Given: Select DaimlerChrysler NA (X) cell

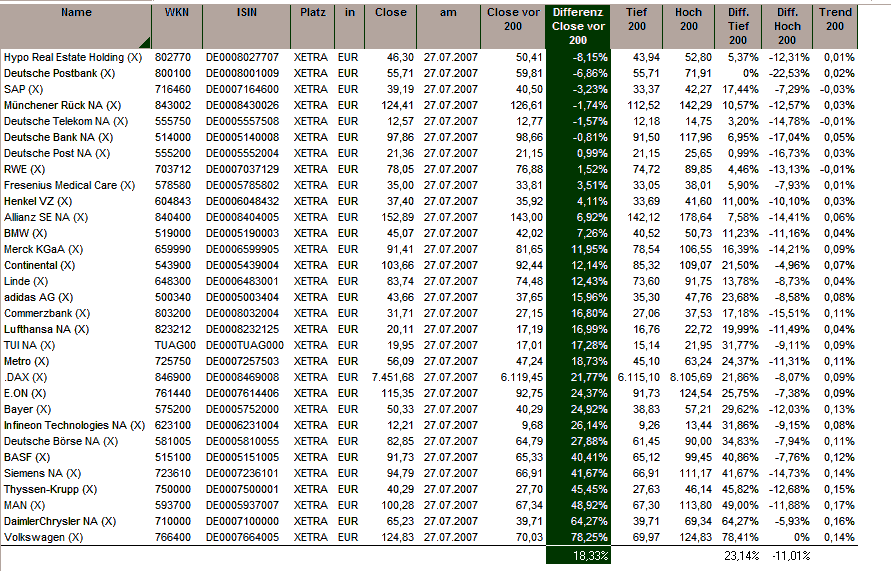Looking at the screenshot, I should [x=60, y=521].
